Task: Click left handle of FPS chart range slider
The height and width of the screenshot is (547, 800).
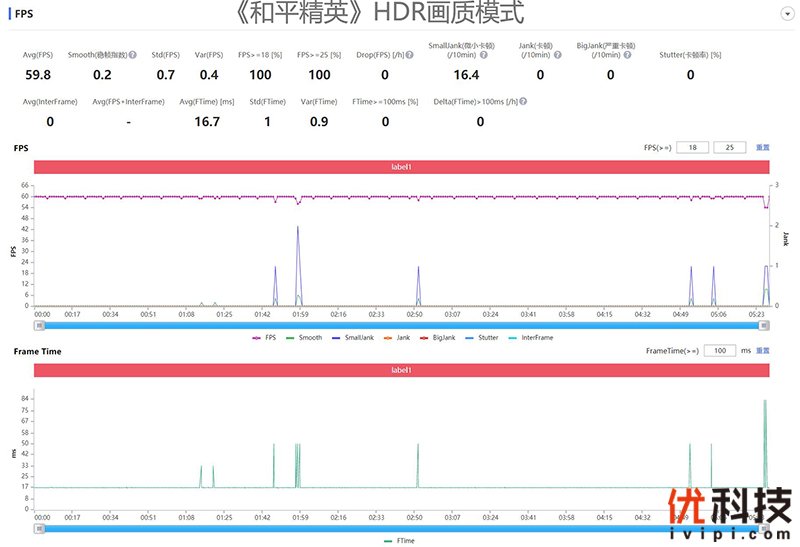Action: (x=39, y=324)
